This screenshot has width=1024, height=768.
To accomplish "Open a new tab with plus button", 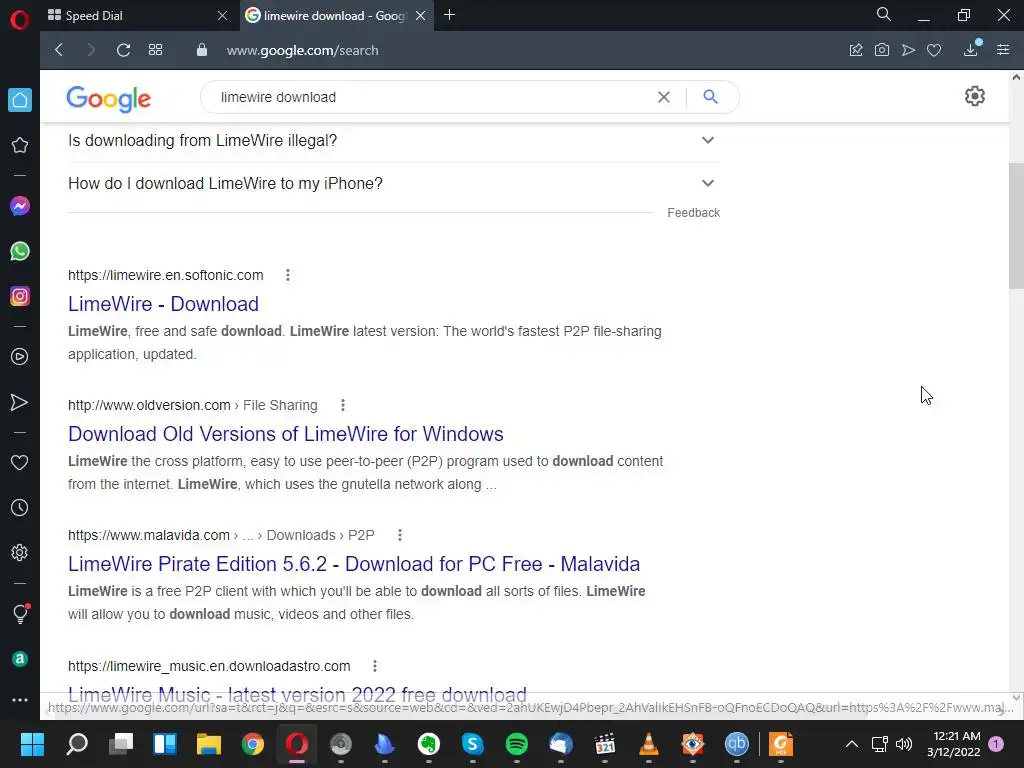I will pyautogui.click(x=449, y=15).
